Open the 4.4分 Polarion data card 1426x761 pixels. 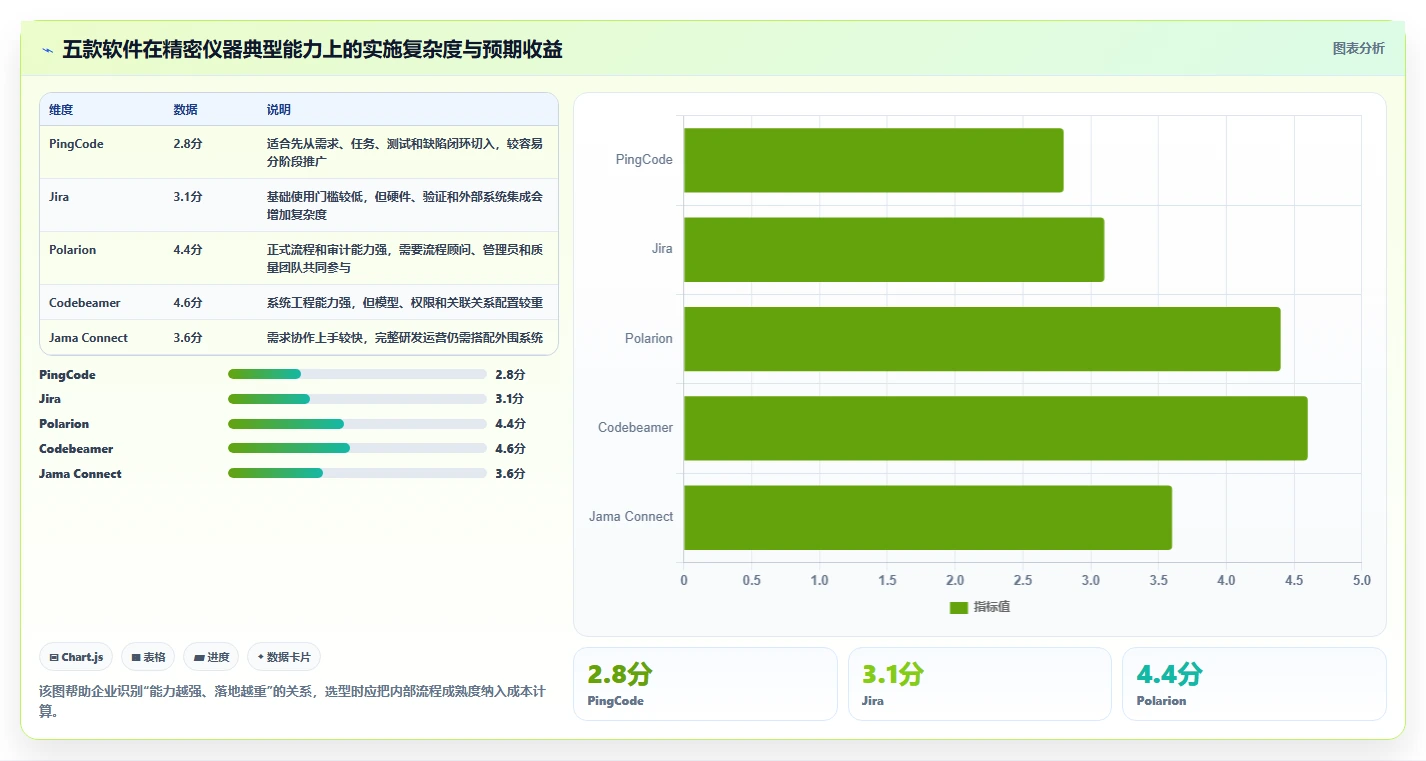[1254, 684]
